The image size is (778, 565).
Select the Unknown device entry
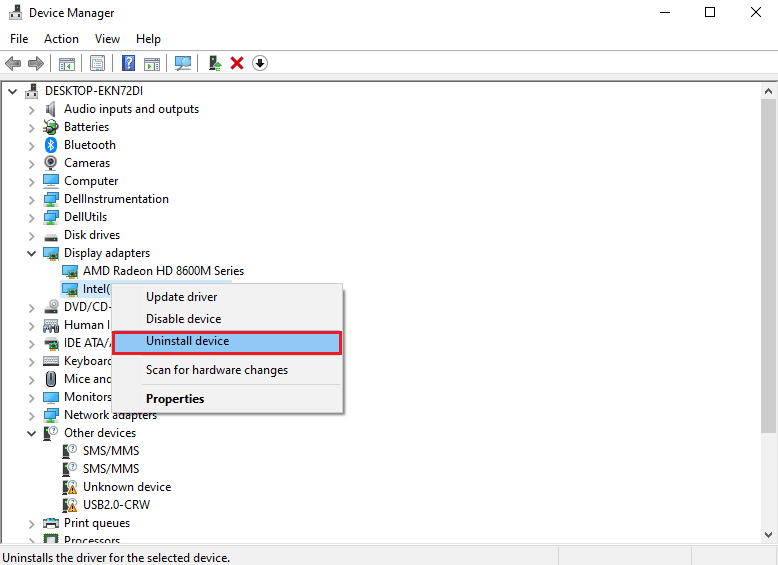click(x=127, y=487)
